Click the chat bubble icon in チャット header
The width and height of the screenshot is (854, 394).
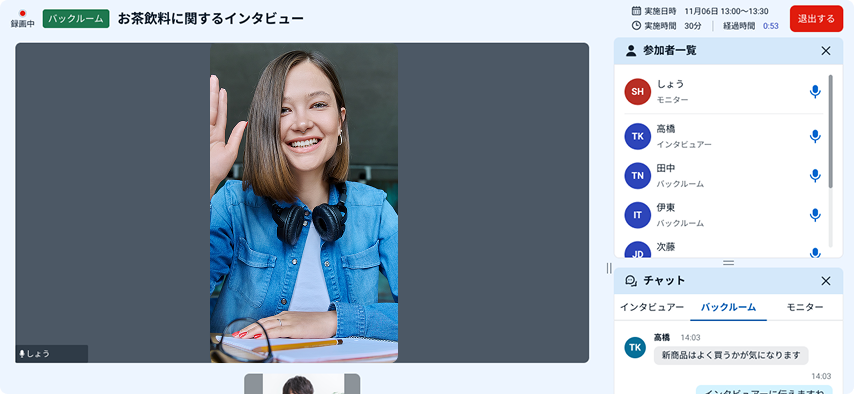pyautogui.click(x=631, y=281)
